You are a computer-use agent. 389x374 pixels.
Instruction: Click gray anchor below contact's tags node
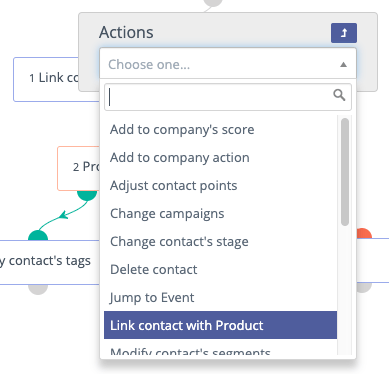38,289
